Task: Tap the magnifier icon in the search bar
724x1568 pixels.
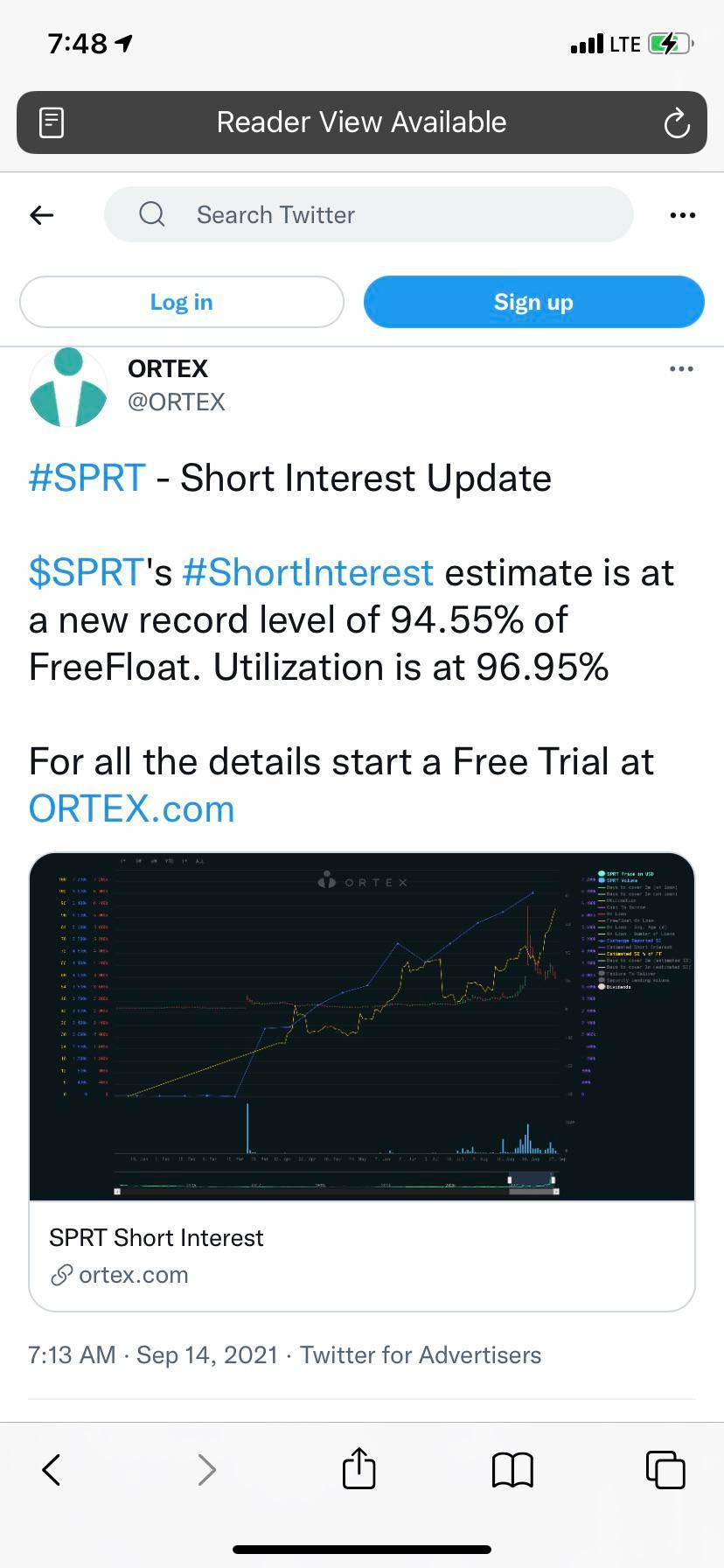Action: [x=151, y=214]
